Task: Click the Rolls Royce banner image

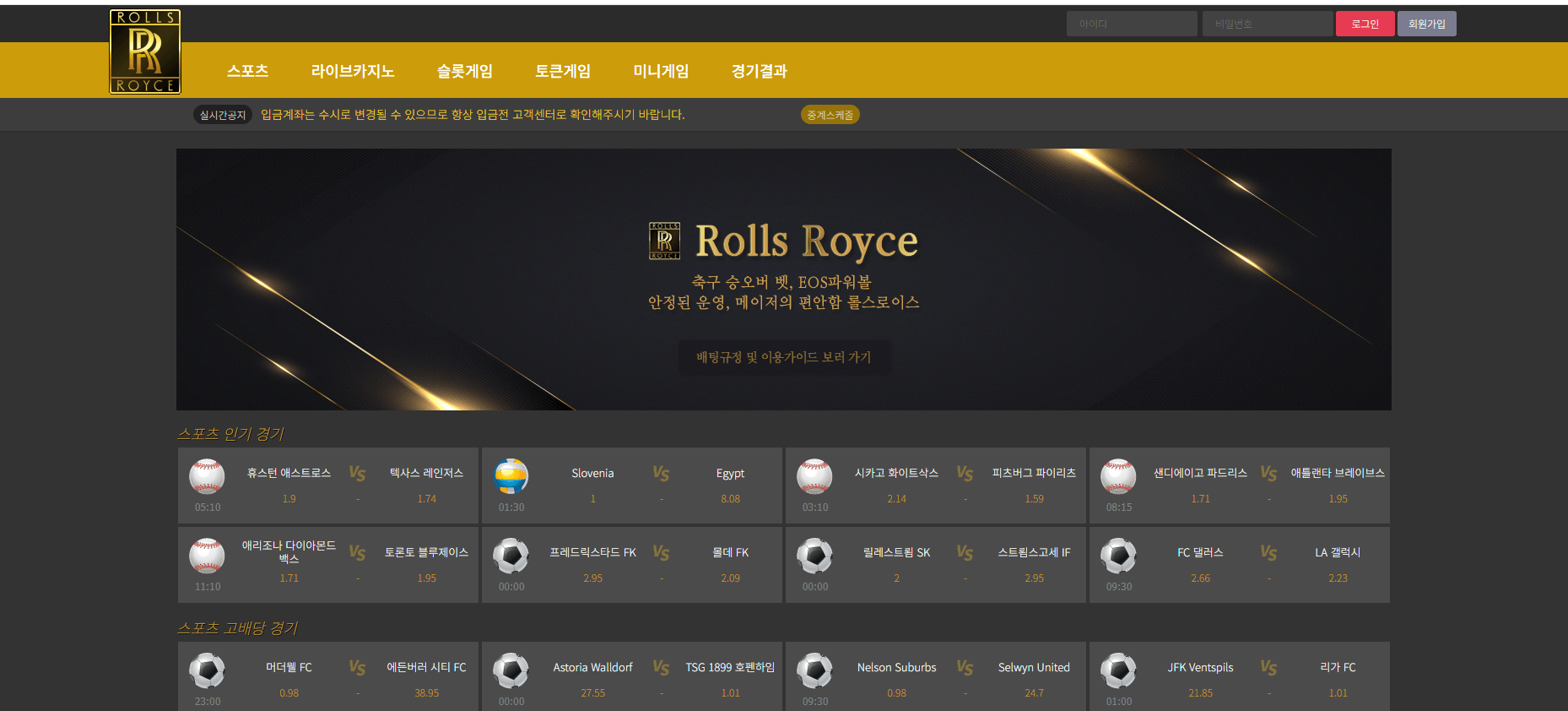Action: coord(784,280)
